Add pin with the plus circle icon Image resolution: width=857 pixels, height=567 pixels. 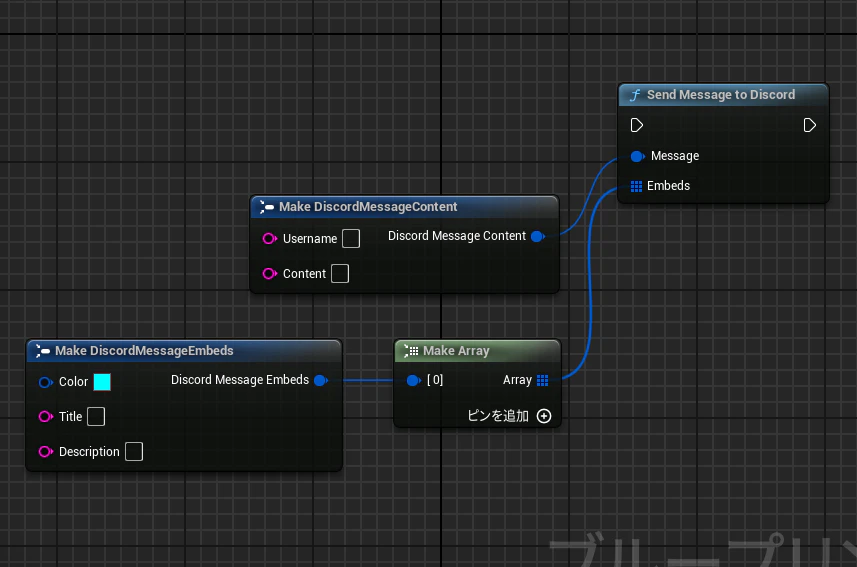pyautogui.click(x=544, y=416)
